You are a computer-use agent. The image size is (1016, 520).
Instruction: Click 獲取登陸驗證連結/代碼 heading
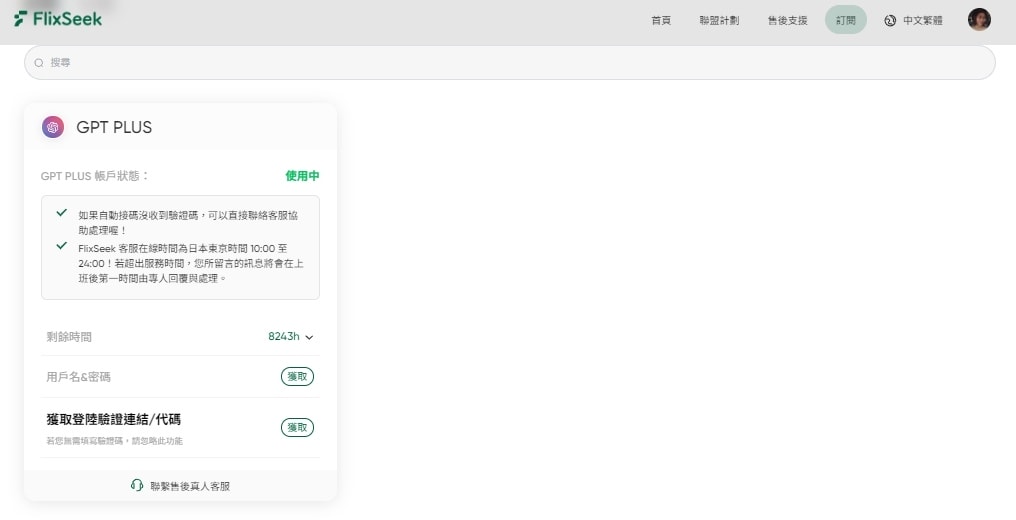(113, 419)
